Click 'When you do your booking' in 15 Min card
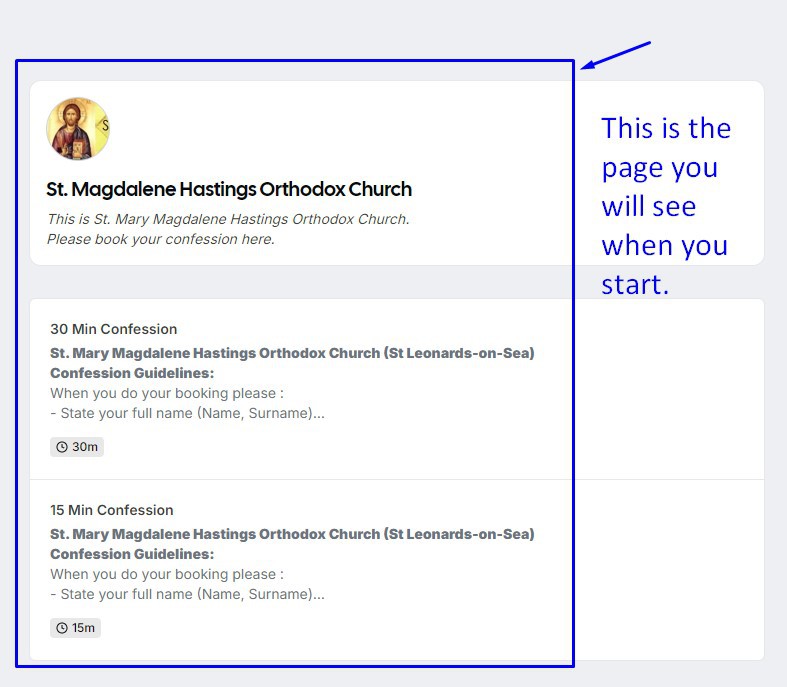This screenshot has width=787, height=687. [x=166, y=574]
